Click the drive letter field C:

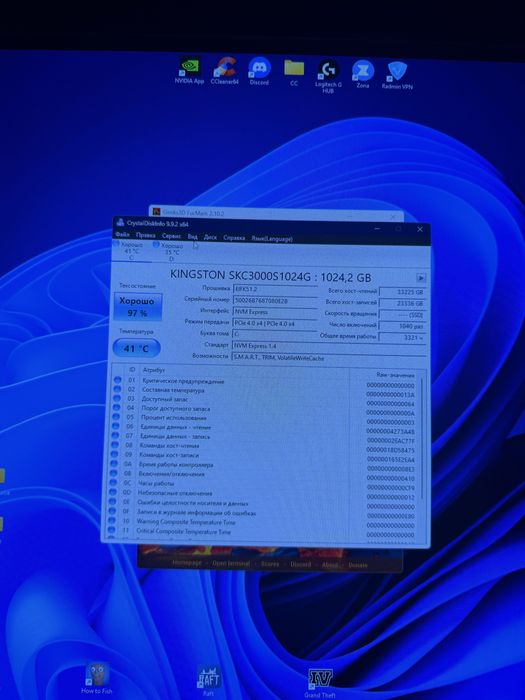click(x=274, y=334)
